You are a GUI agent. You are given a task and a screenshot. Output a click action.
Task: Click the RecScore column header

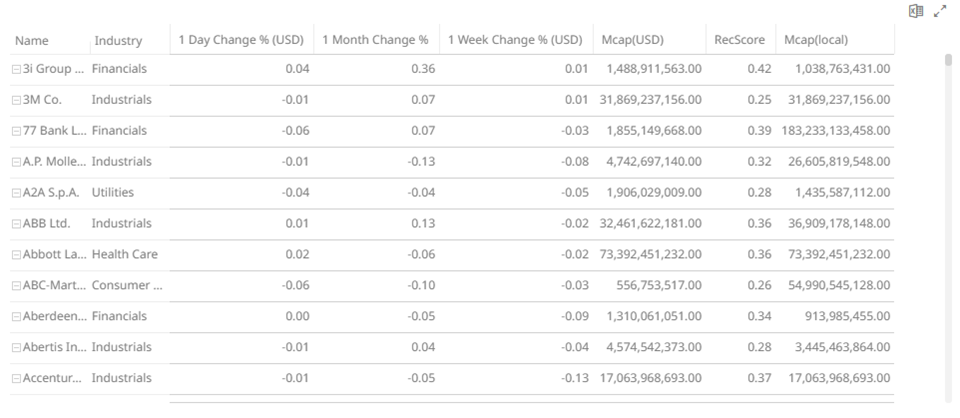pos(739,40)
